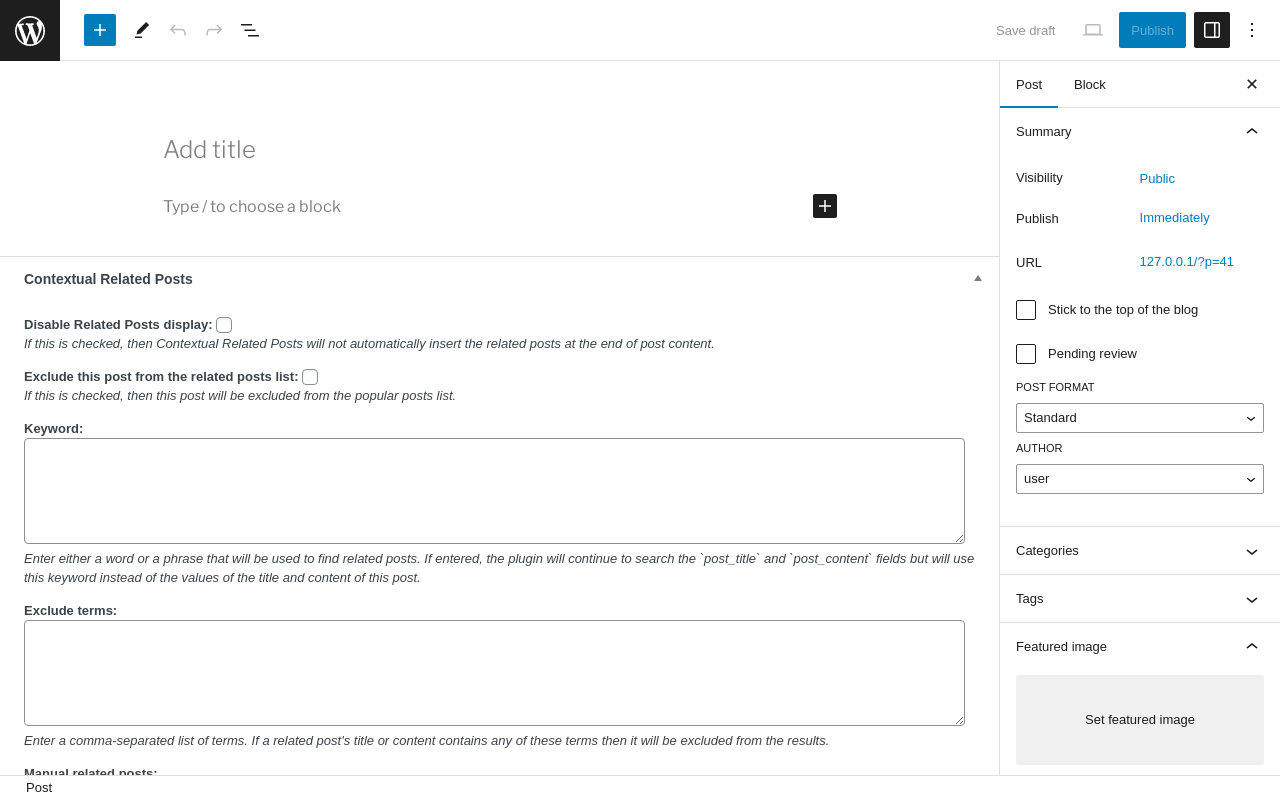Click the laptop preview icon

point(1093,30)
